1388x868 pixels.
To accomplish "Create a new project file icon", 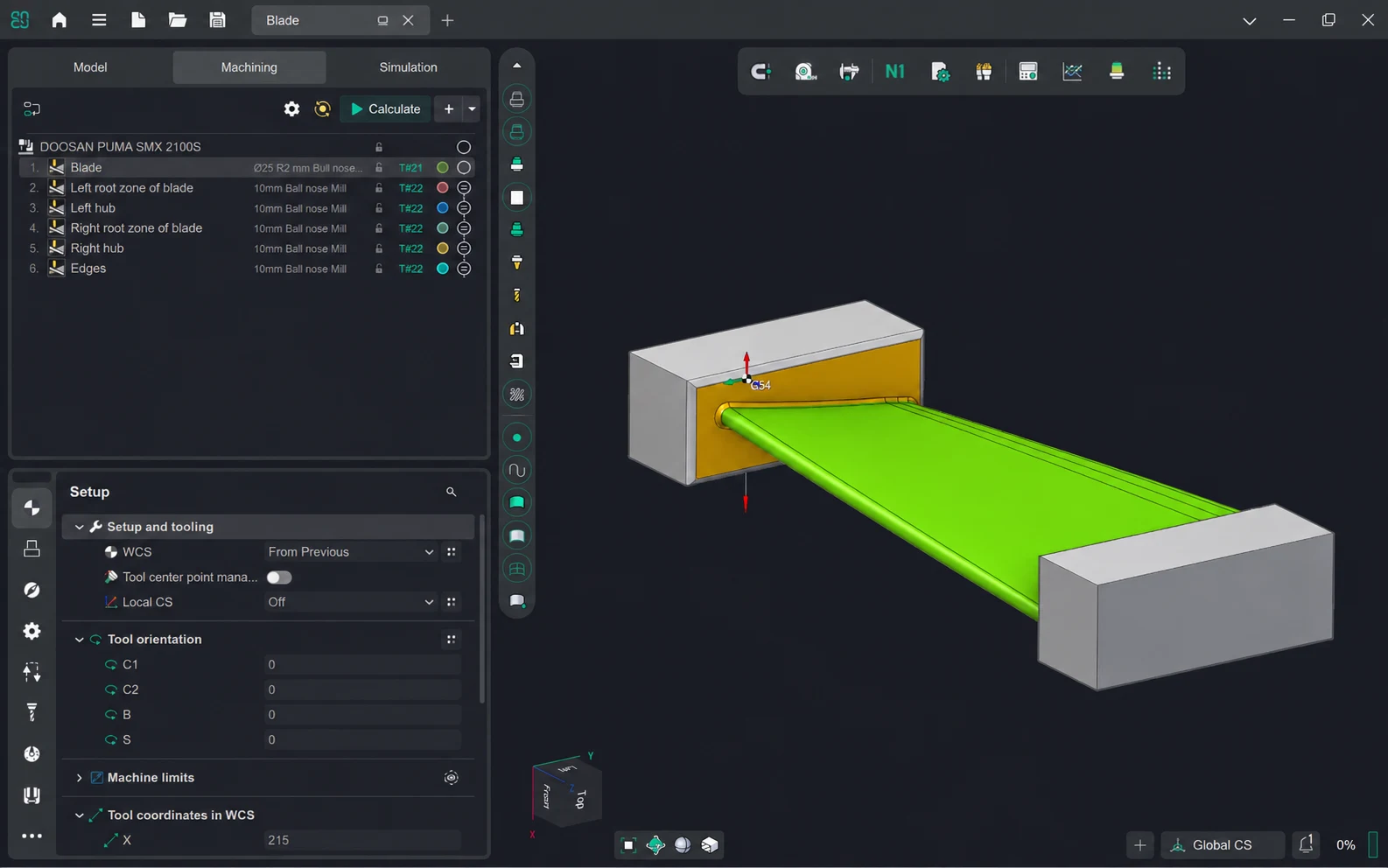I will click(138, 20).
